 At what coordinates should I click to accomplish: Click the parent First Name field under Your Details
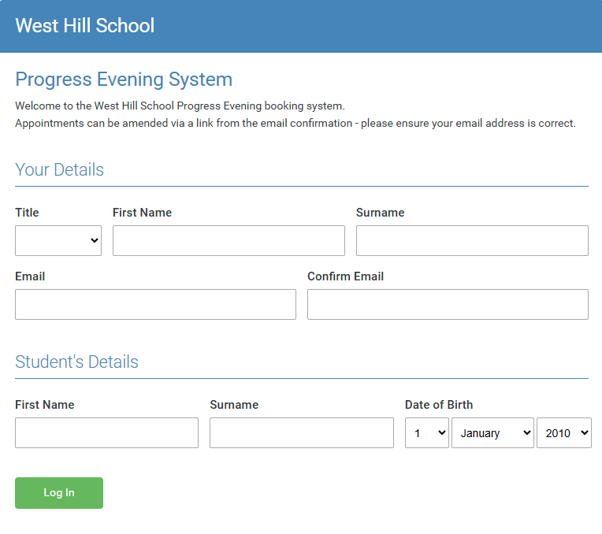(228, 240)
